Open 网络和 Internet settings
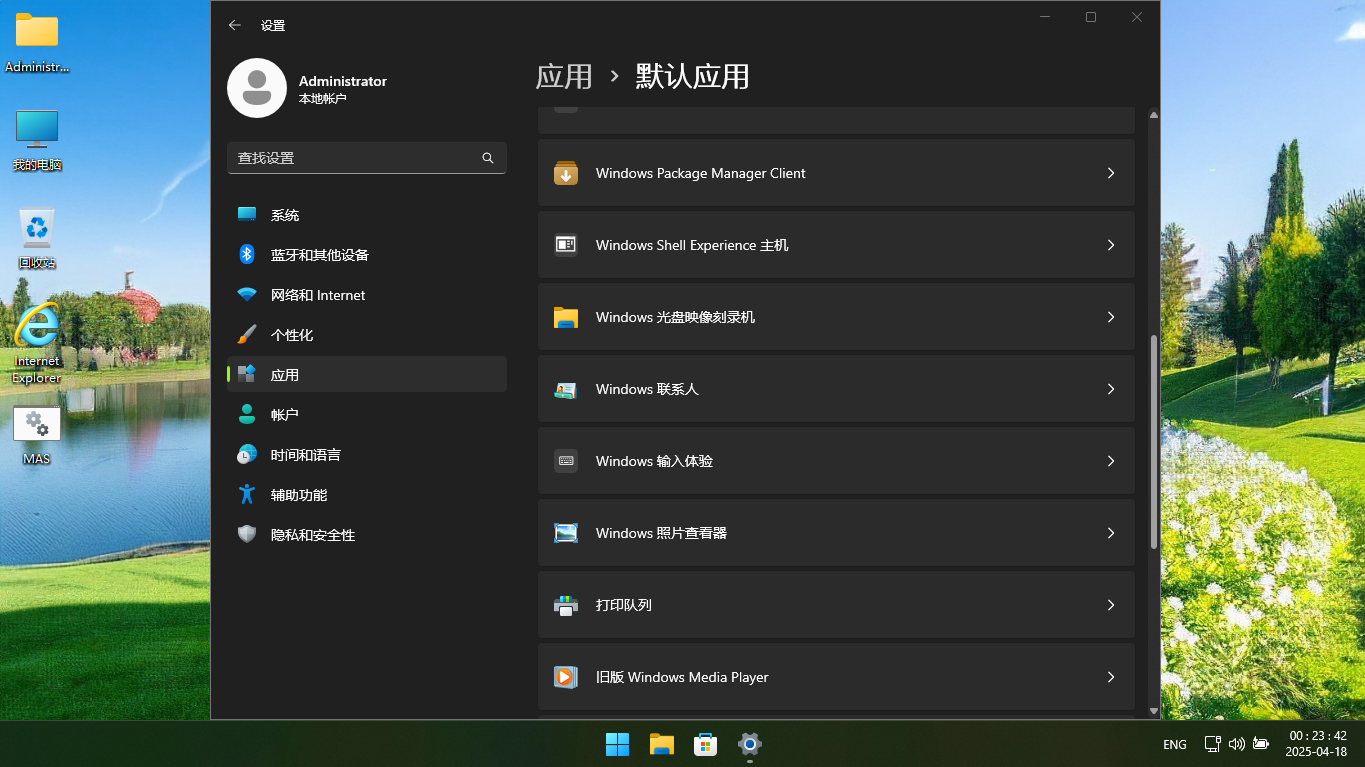The width and height of the screenshot is (1365, 767). [367, 295]
